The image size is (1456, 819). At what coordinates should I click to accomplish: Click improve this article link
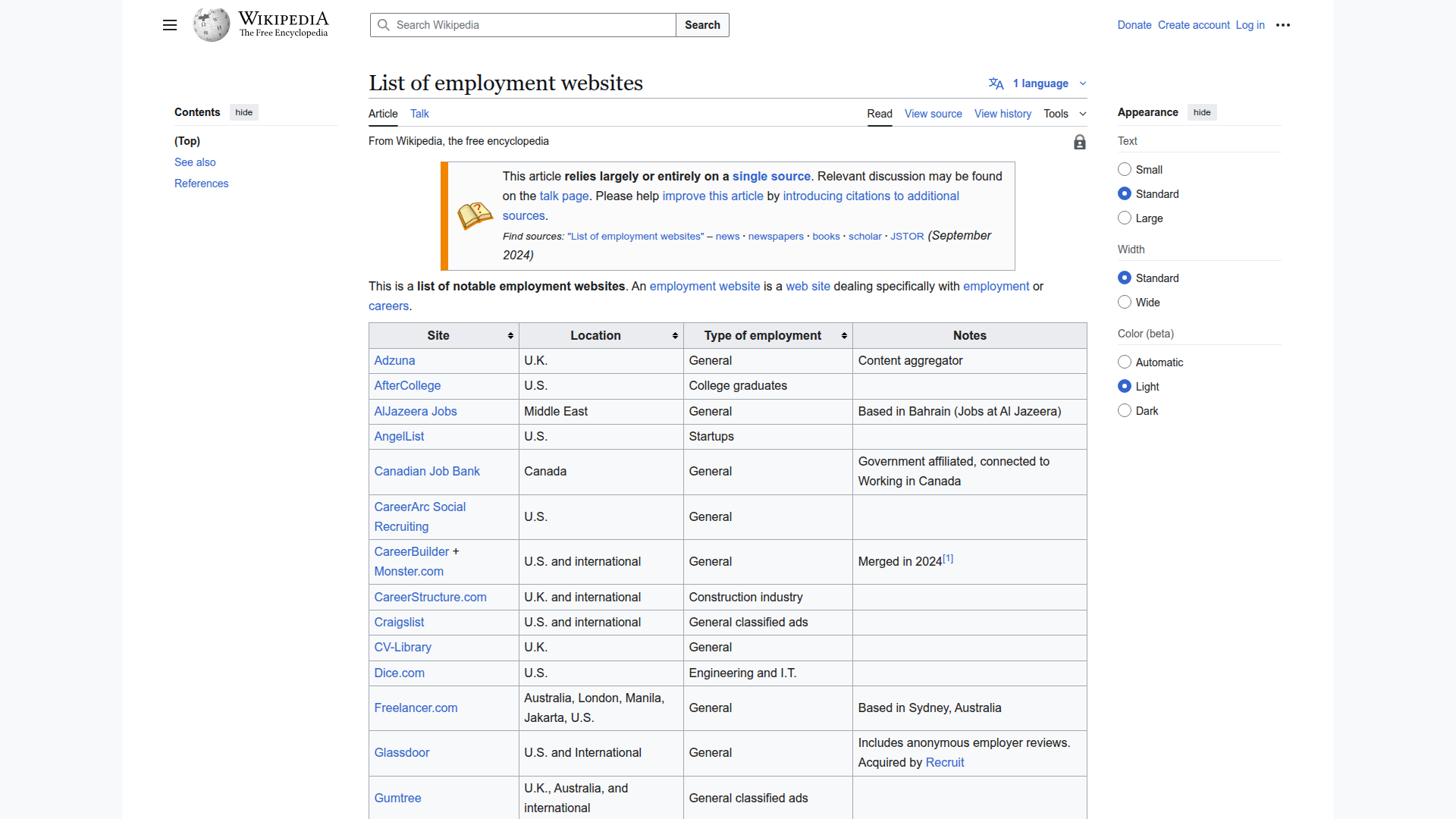[713, 196]
